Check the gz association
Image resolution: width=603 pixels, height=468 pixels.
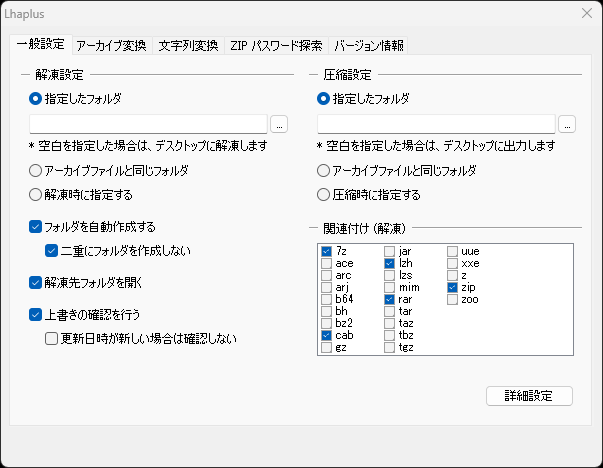click(326, 347)
